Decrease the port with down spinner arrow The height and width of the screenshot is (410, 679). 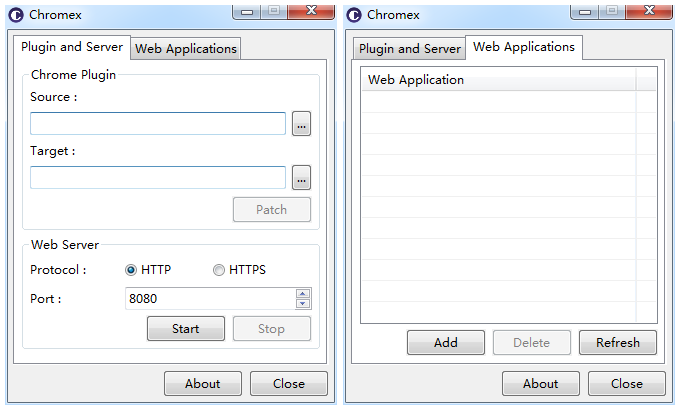tap(303, 303)
